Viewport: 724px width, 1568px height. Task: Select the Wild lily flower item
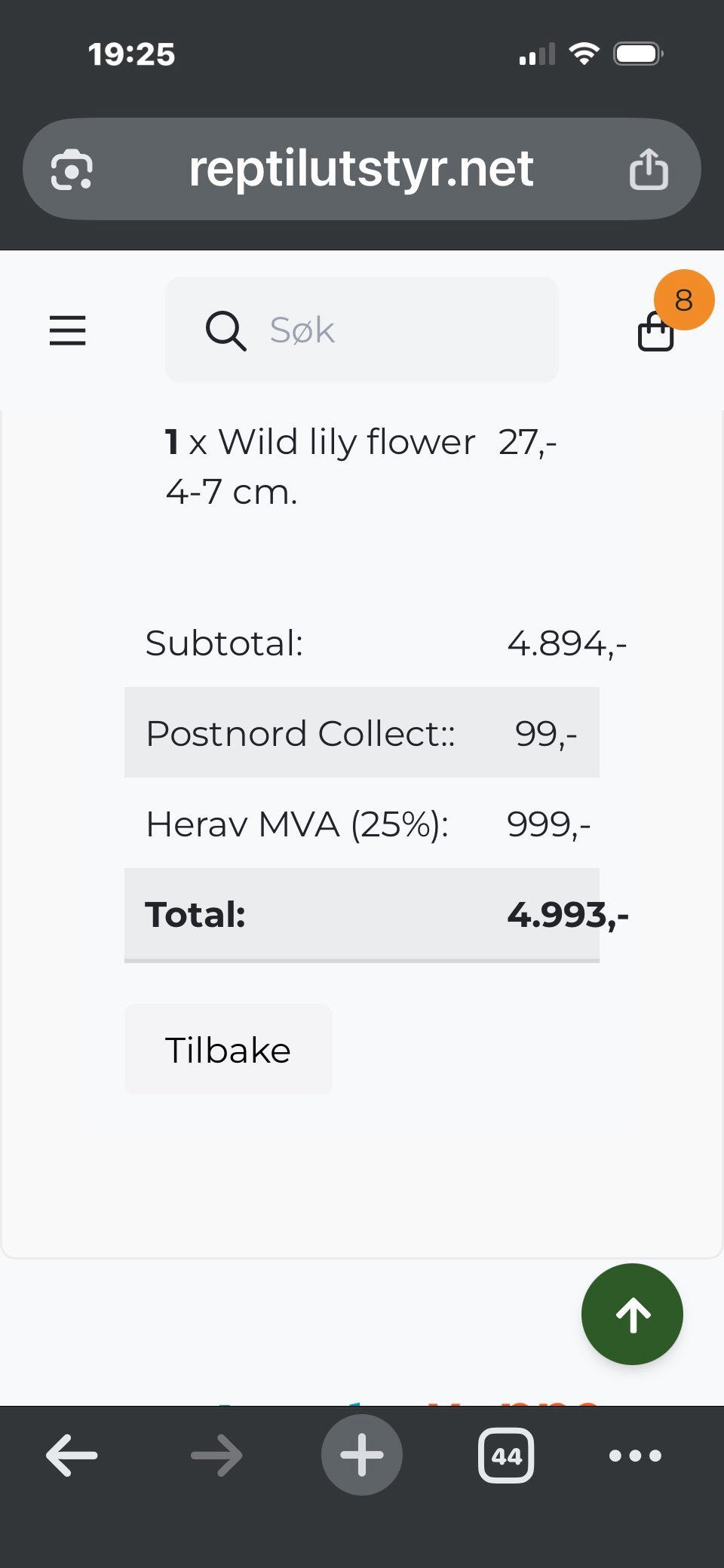point(321,466)
